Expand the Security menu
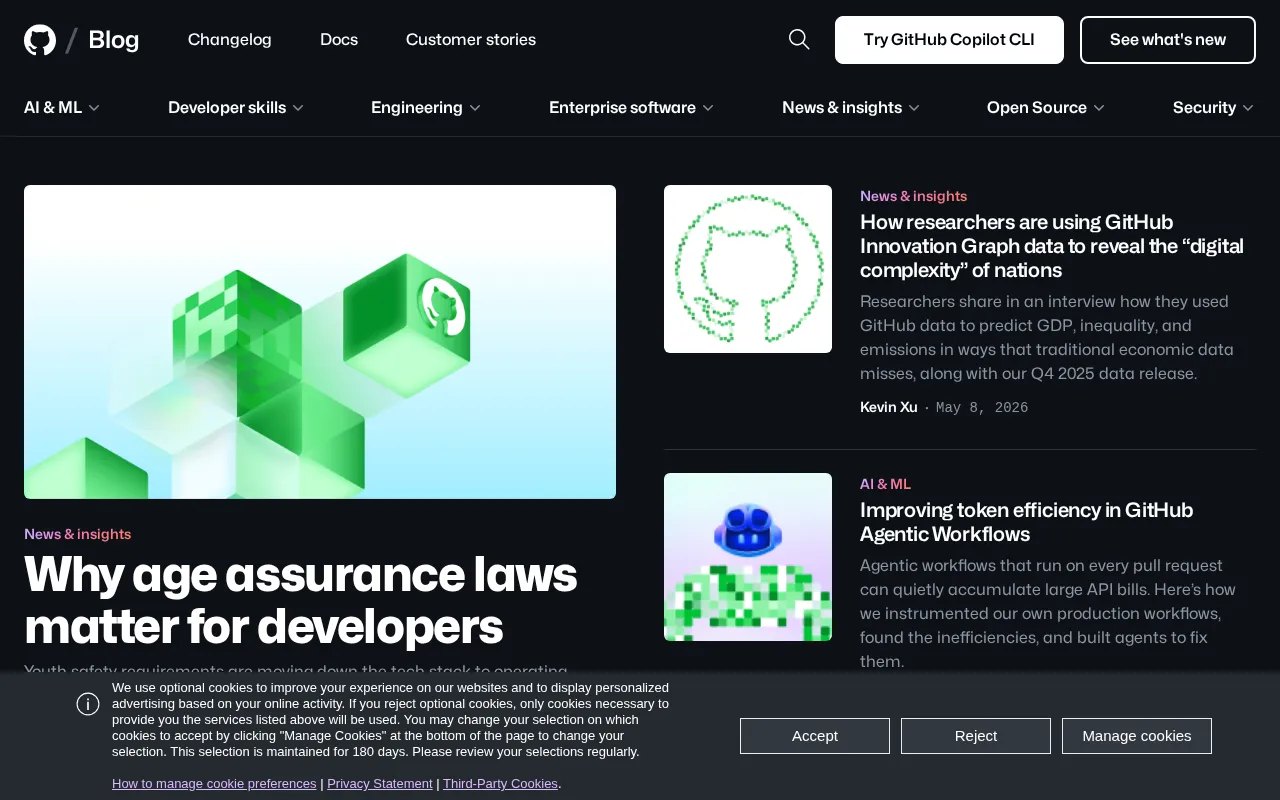 (x=1213, y=107)
